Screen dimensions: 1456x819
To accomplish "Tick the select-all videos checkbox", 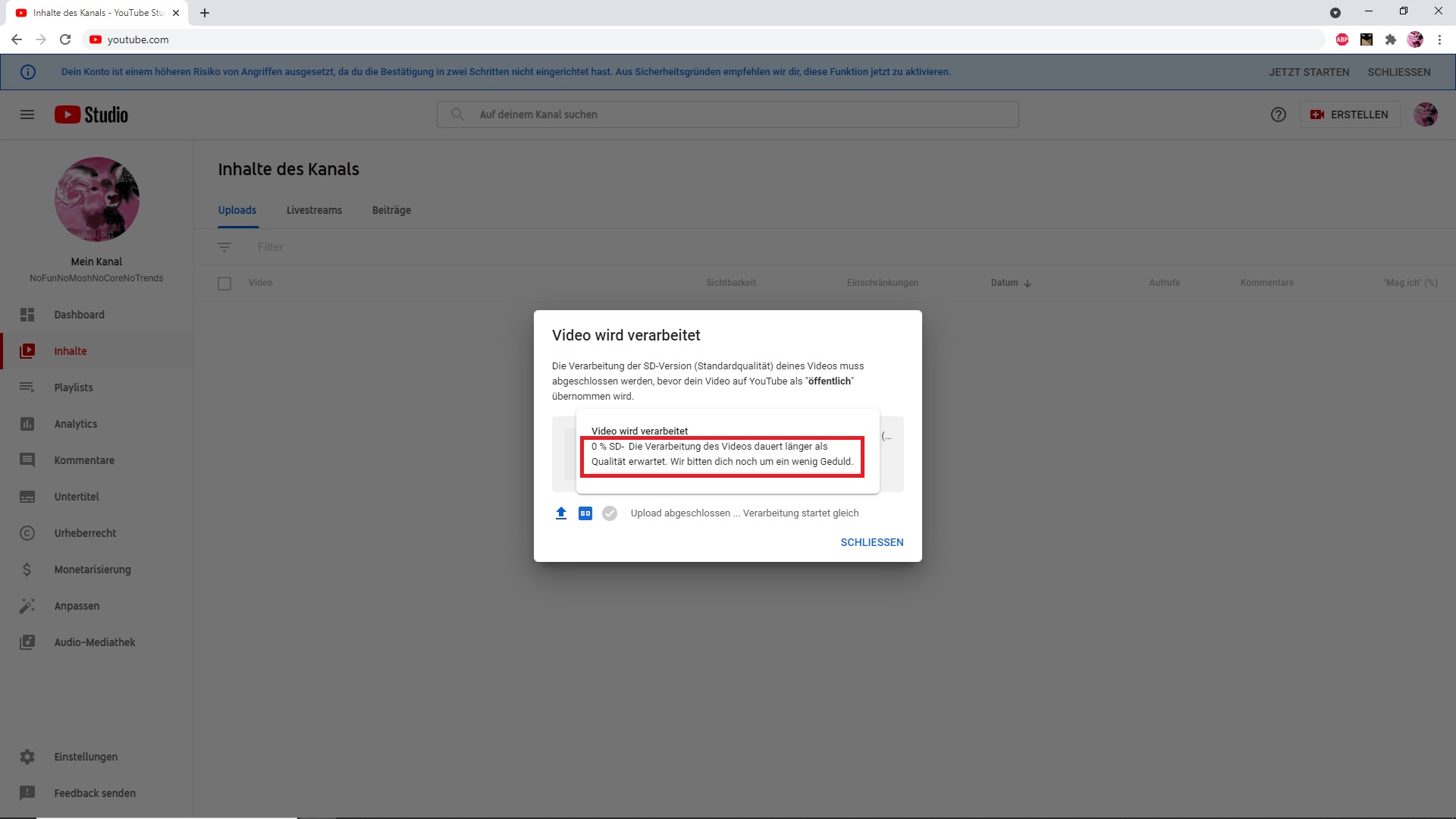I will [224, 284].
